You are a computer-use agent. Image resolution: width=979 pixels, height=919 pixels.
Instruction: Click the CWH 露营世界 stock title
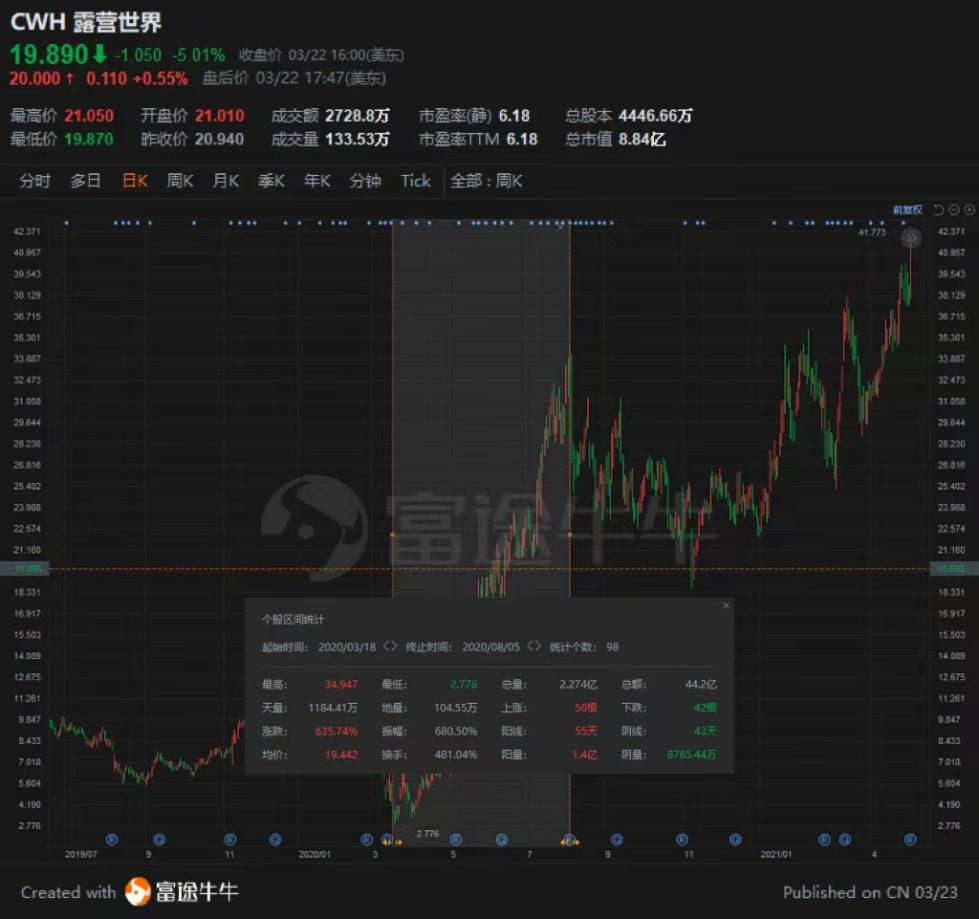(x=86, y=22)
